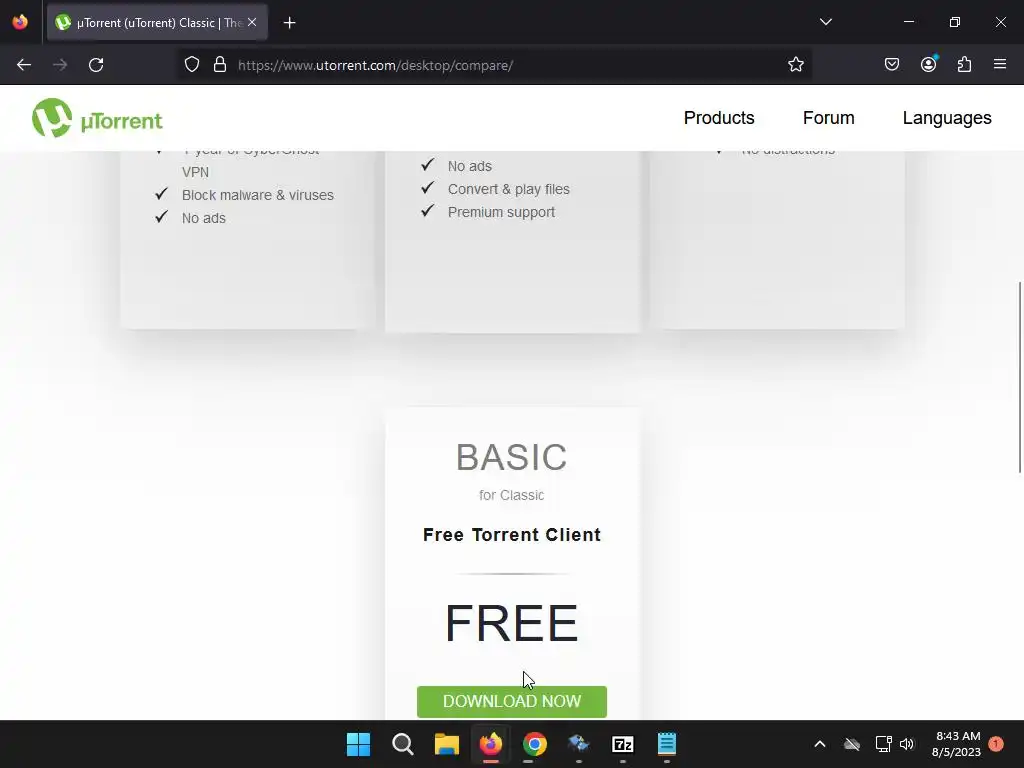Screen dimensions: 1024x768
Task: Open a new tab with plus button
Action: coord(289,23)
